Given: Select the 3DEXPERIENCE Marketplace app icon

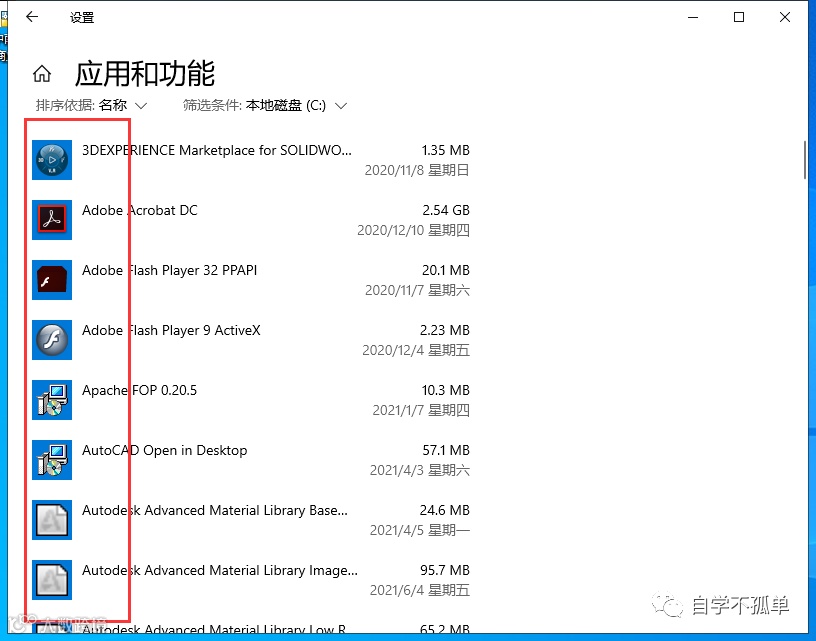Looking at the screenshot, I should pyautogui.click(x=52, y=160).
